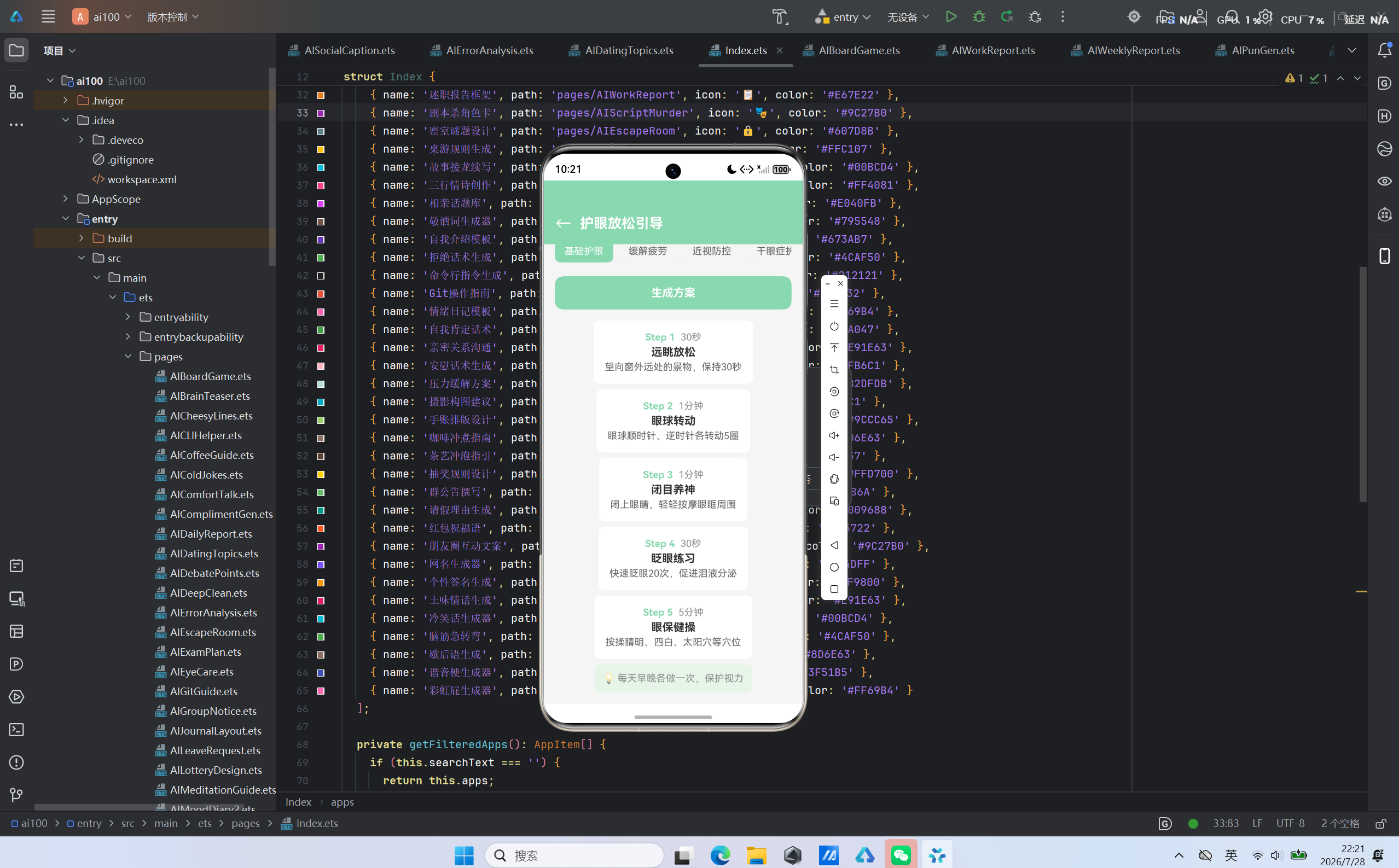The image size is (1399, 868).
Task: Expand the build folder
Action: (81, 238)
